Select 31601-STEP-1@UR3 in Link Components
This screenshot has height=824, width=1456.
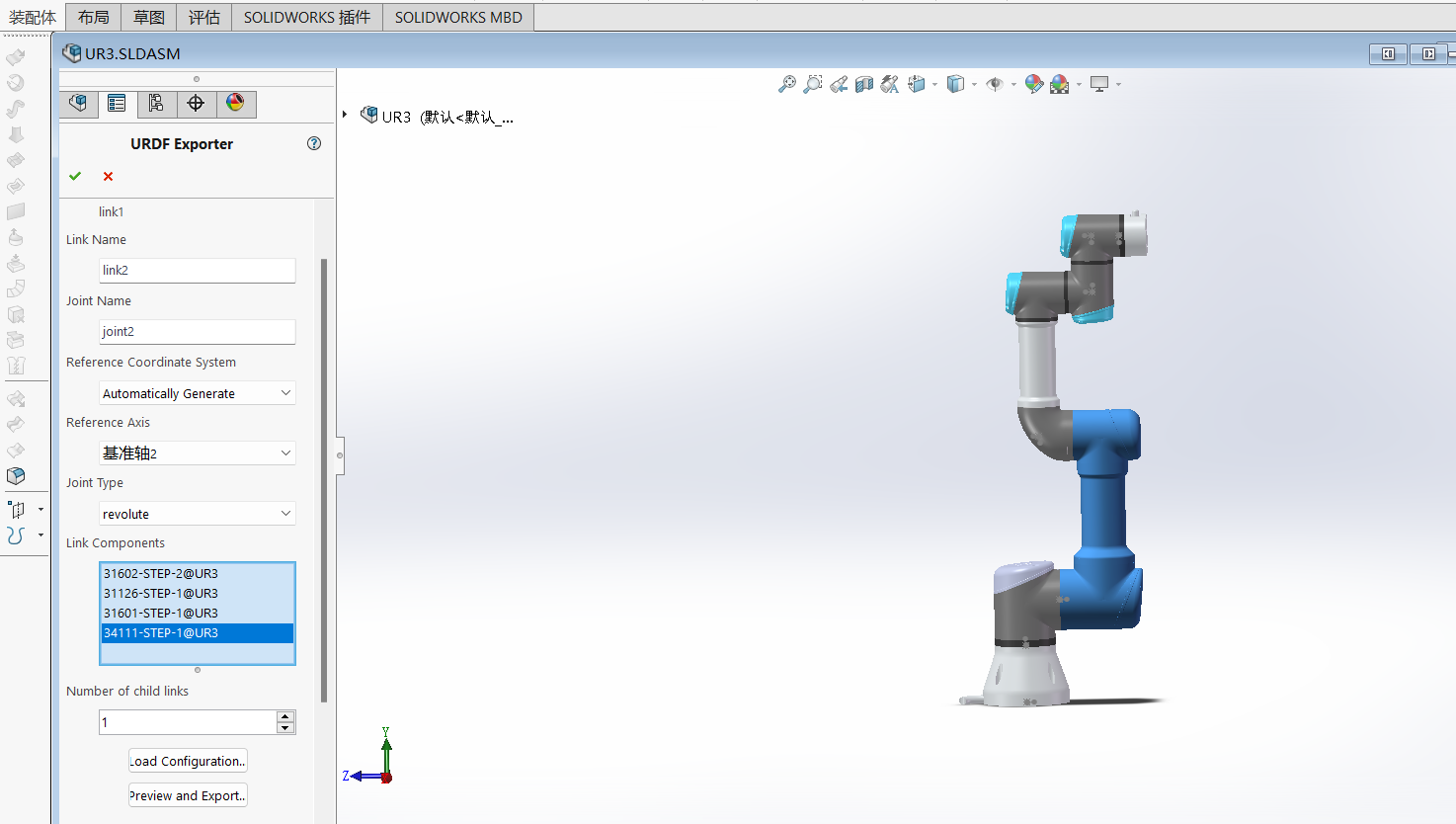tap(198, 613)
